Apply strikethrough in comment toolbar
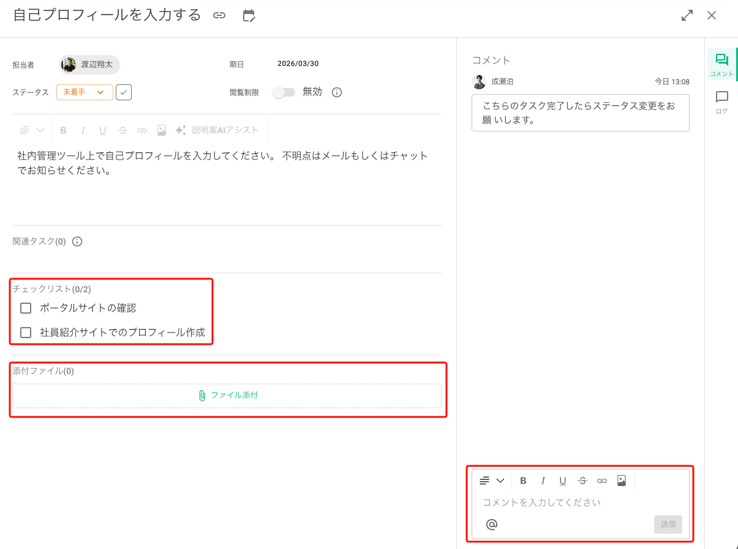 coord(582,481)
